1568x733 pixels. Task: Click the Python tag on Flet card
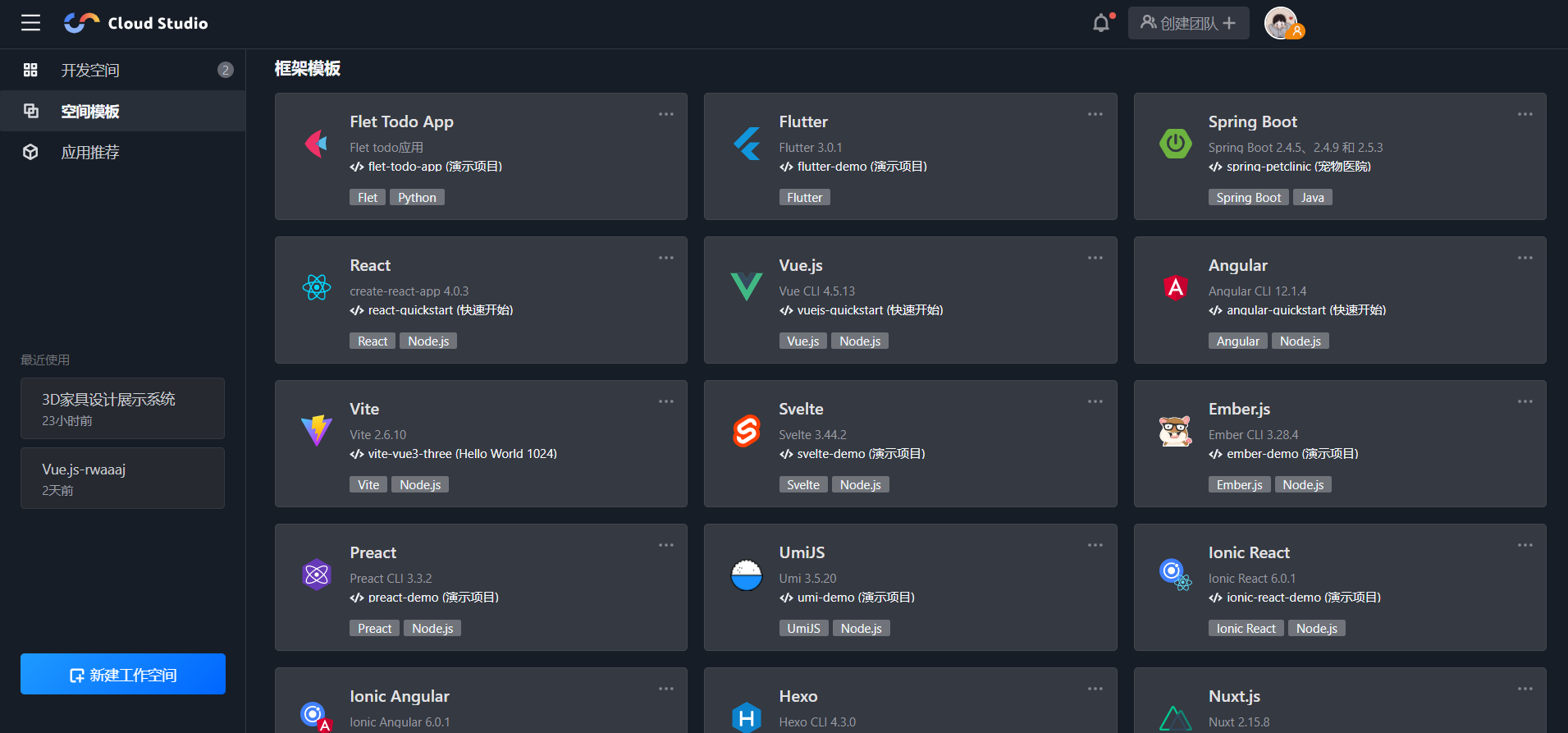pyautogui.click(x=417, y=198)
